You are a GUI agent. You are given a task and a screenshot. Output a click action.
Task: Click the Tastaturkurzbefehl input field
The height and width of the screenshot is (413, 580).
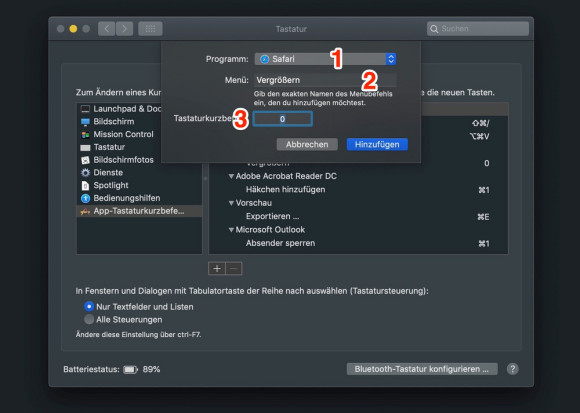[x=283, y=119]
